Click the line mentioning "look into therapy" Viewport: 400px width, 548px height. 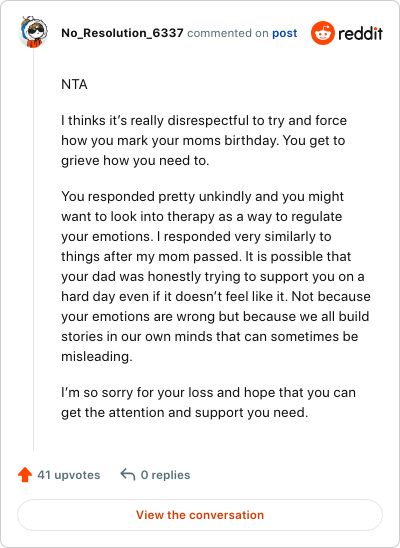(202, 217)
